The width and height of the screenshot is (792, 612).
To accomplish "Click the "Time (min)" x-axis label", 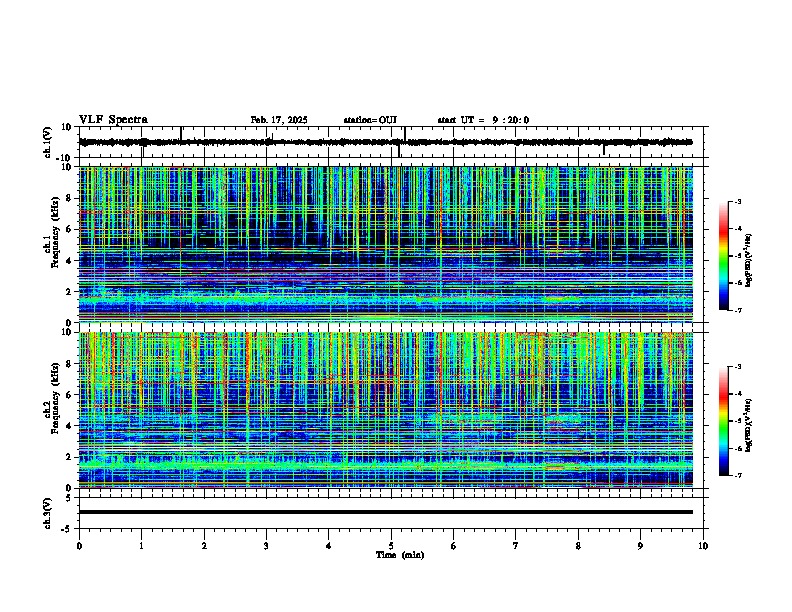I will coord(400,555).
